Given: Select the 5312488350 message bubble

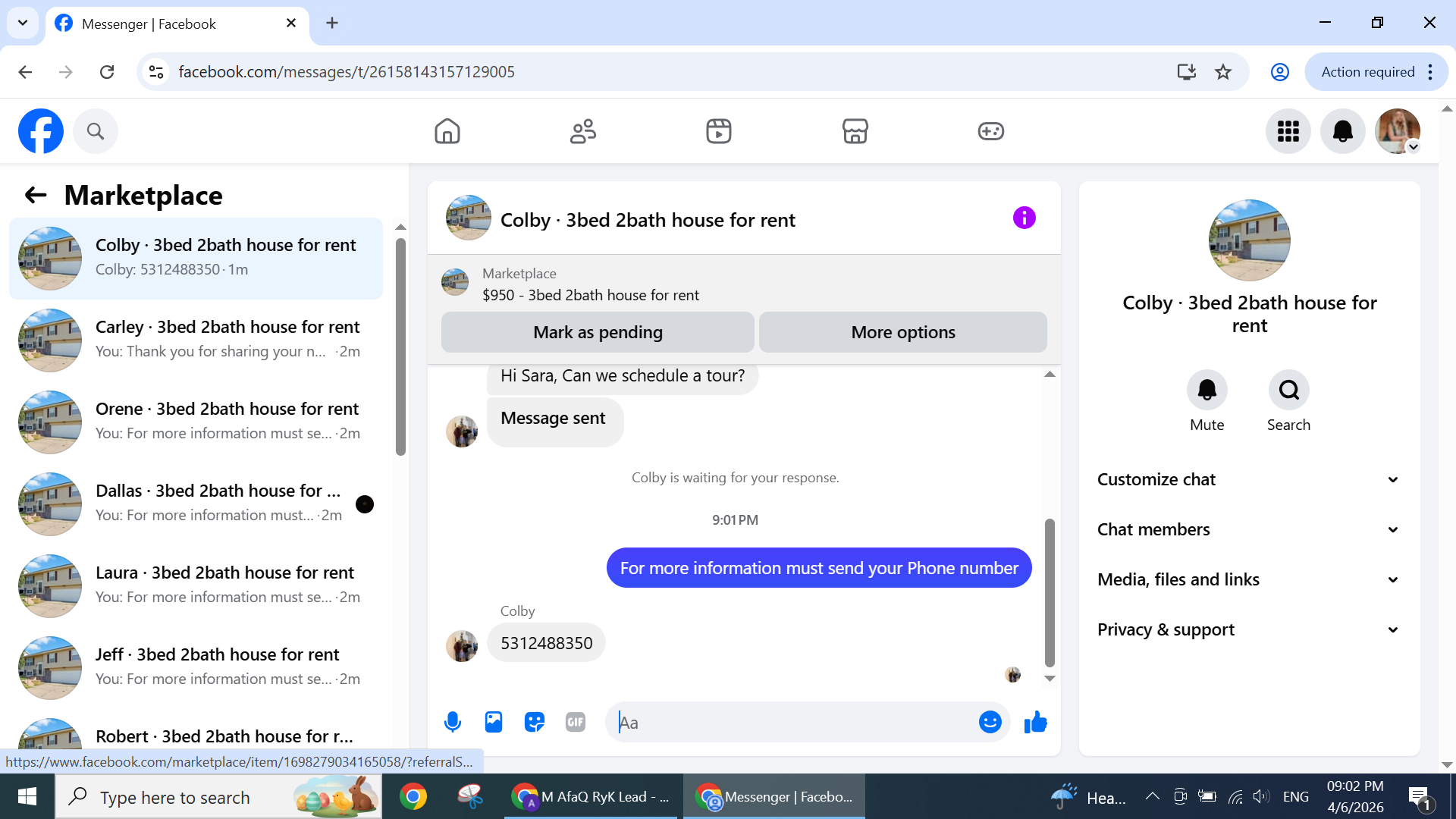Looking at the screenshot, I should coord(546,643).
